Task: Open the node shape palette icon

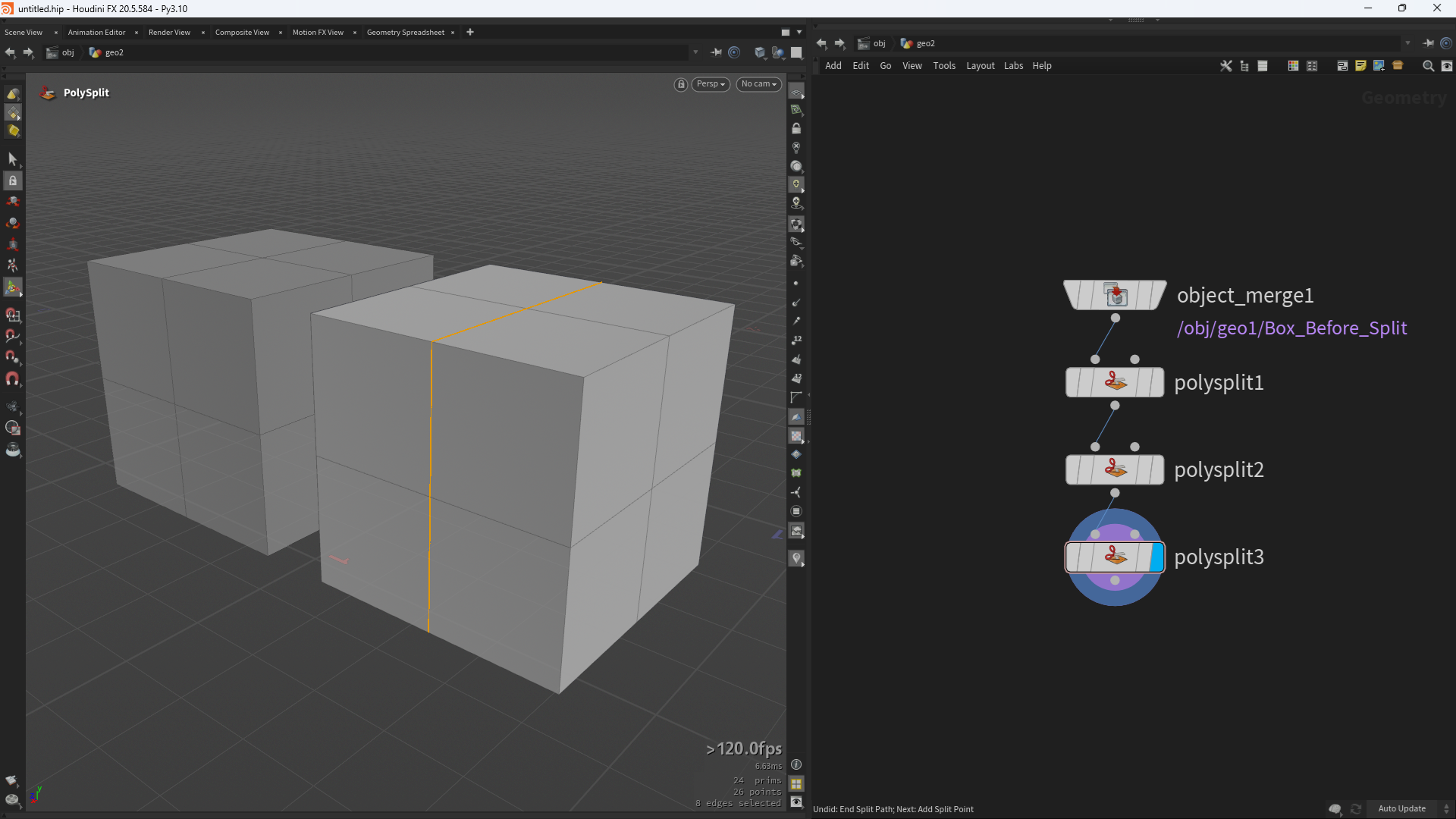Action: click(x=1312, y=66)
